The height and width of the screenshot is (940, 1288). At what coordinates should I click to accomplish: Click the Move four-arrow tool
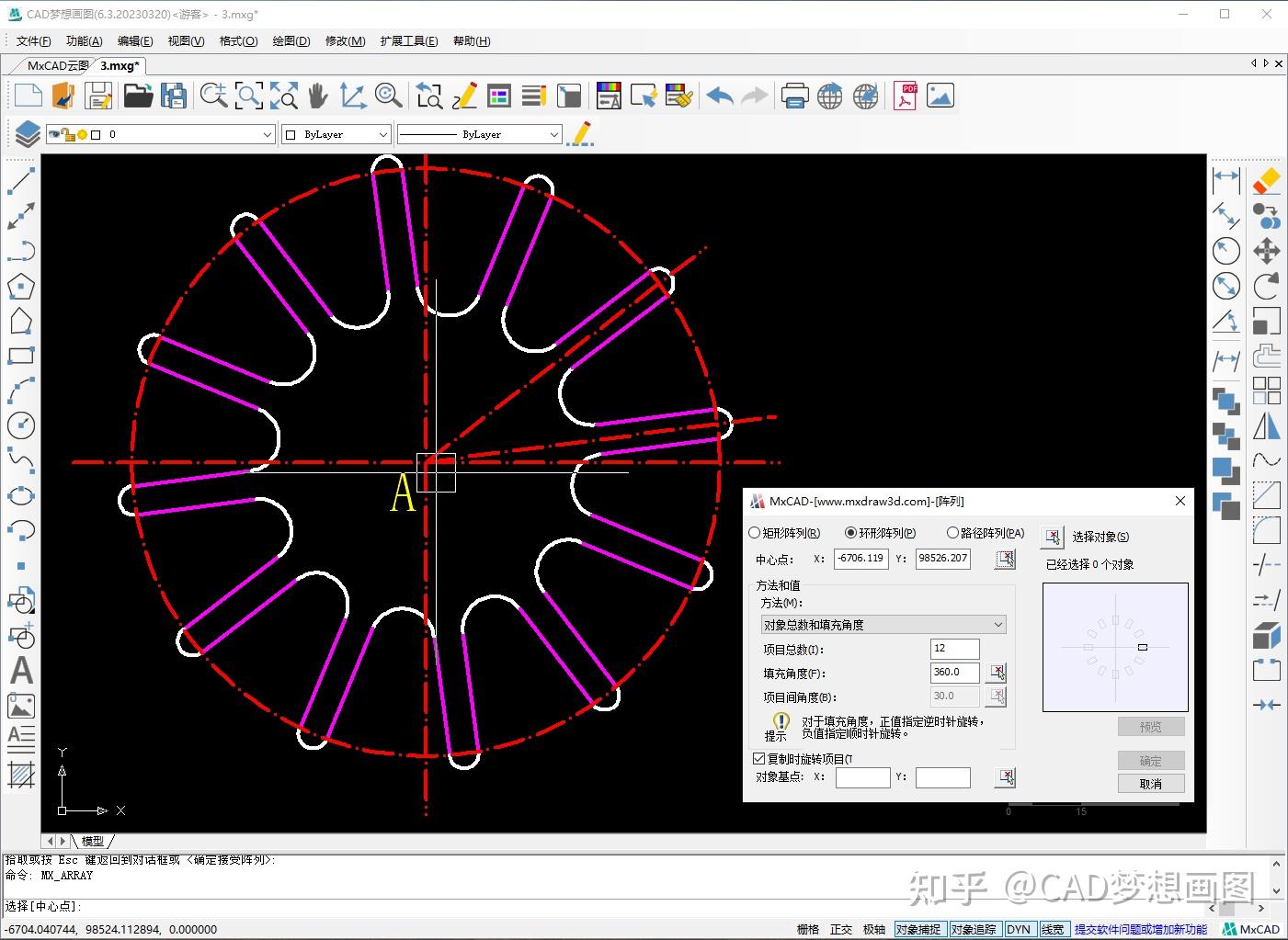pos(1266,251)
